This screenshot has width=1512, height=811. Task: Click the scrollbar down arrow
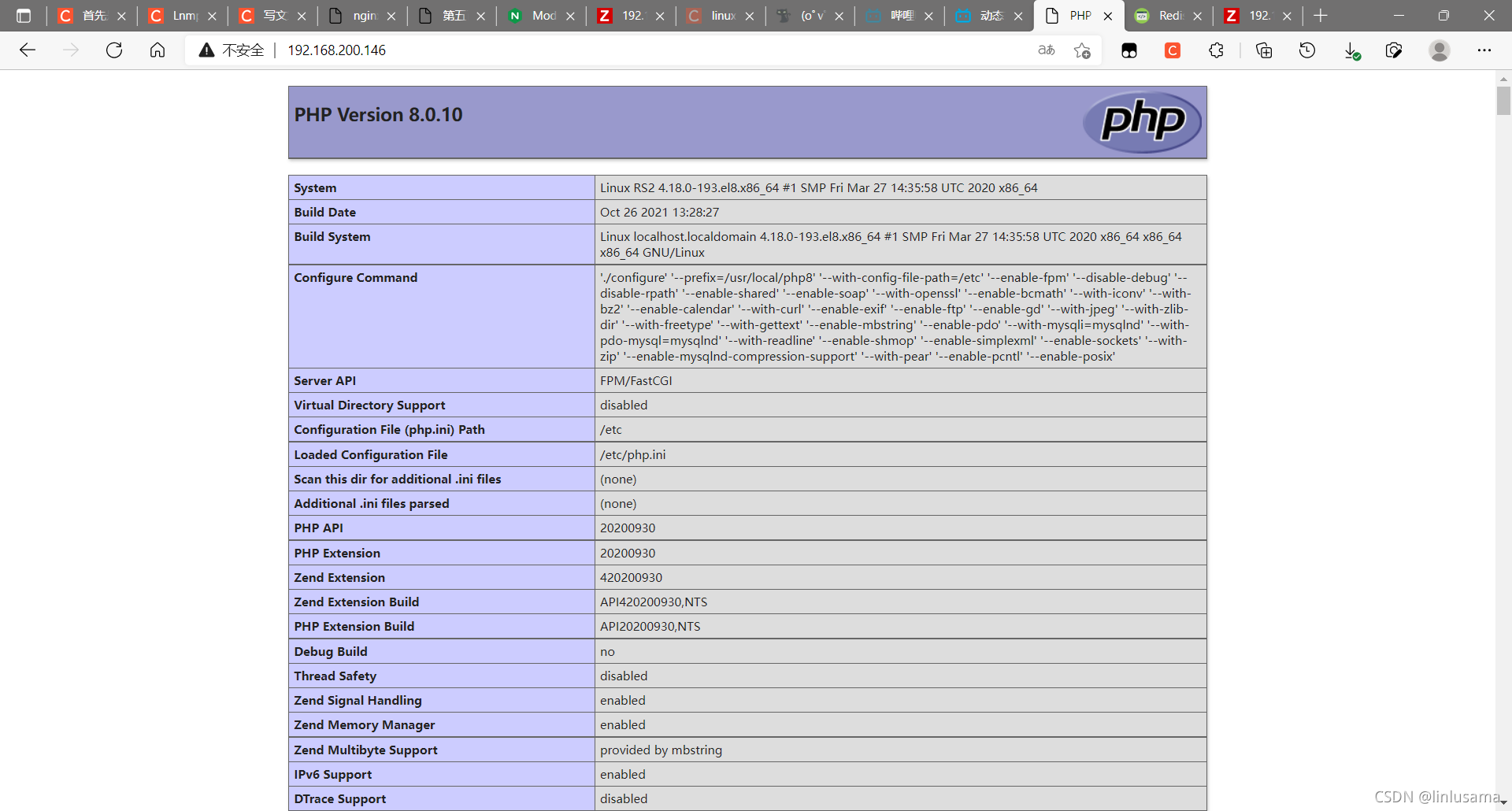(x=1503, y=804)
